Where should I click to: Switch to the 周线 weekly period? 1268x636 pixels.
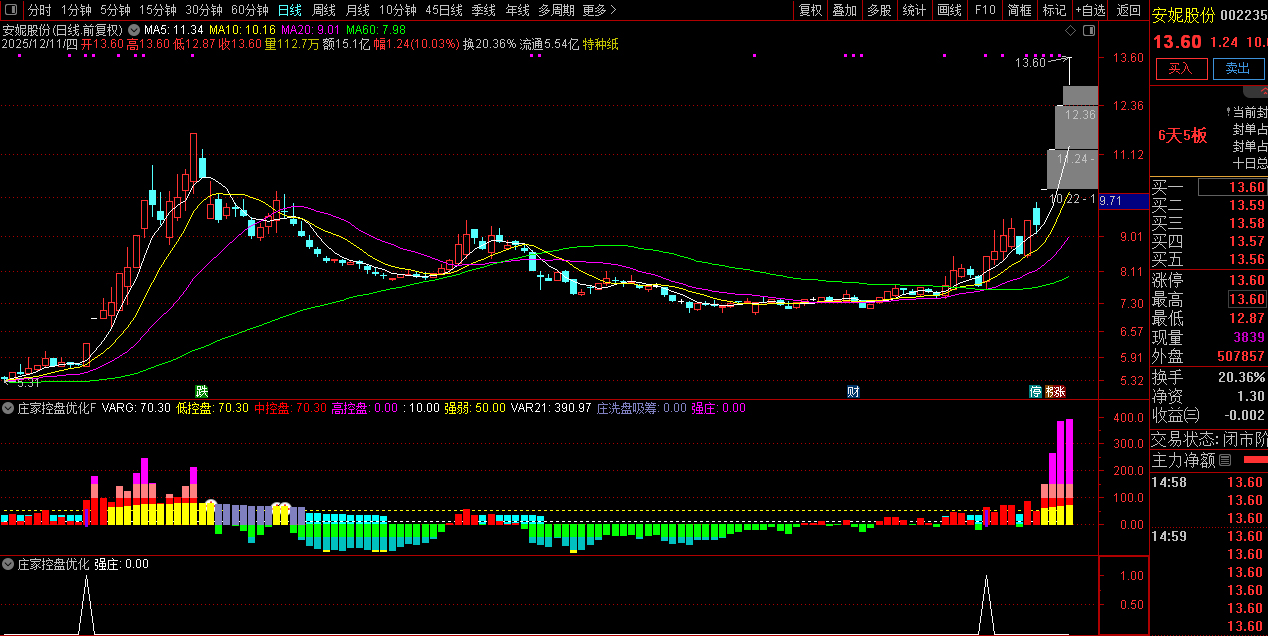click(x=323, y=10)
